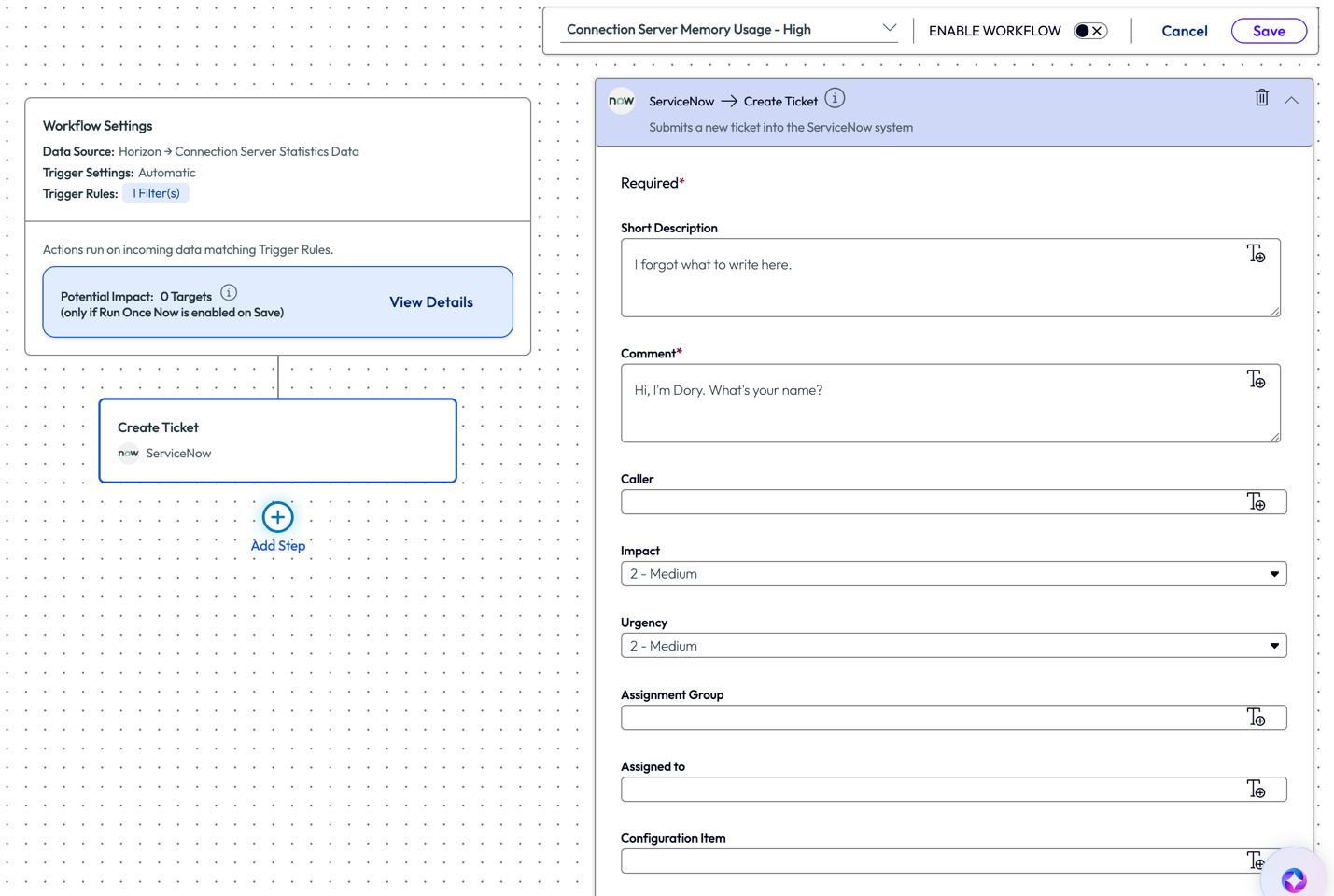Screen dimensions: 1334x896
Task: Expand the workflow name dropdown
Action: click(x=889, y=29)
